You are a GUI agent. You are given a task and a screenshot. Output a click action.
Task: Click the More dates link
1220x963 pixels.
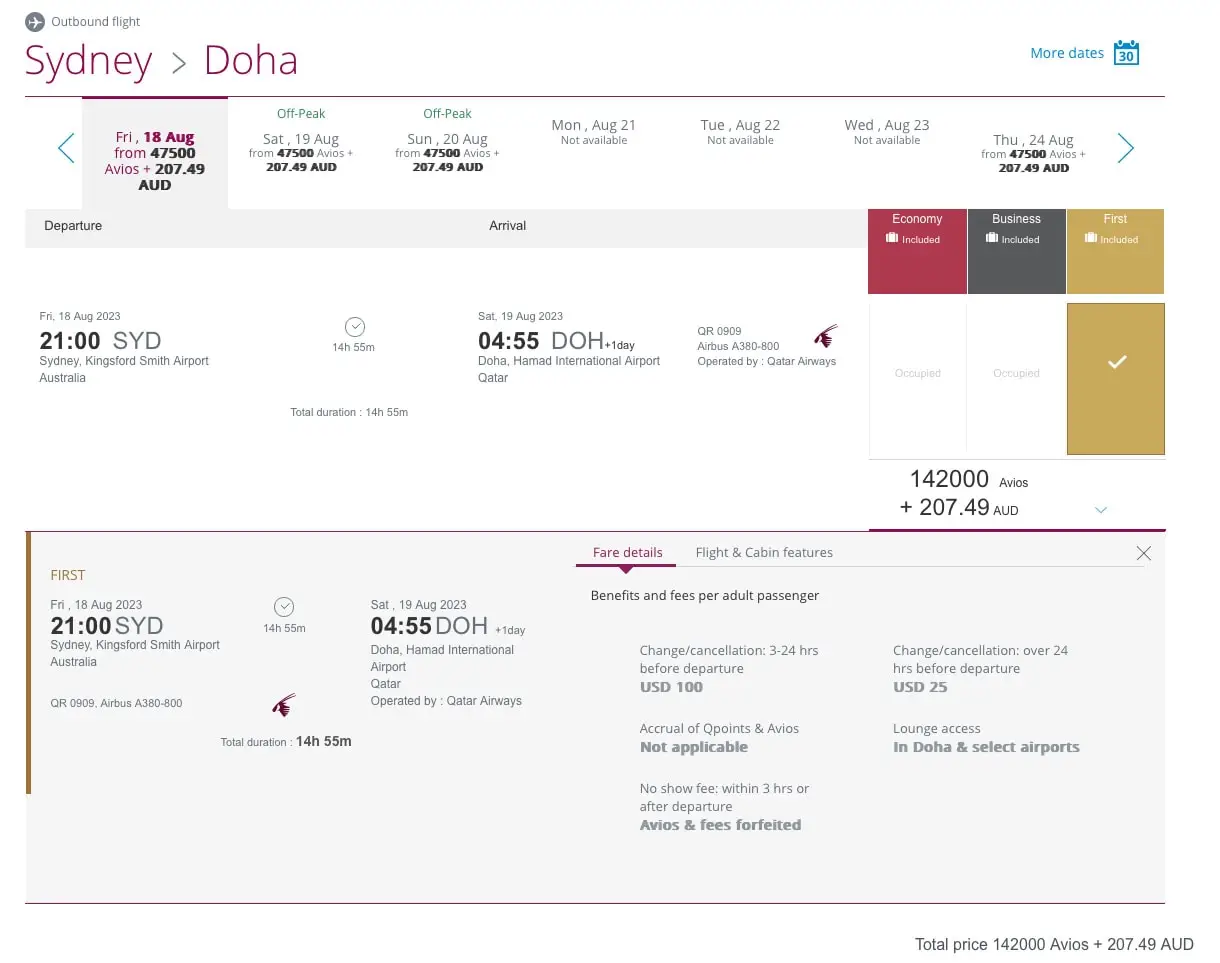[x=1066, y=53]
